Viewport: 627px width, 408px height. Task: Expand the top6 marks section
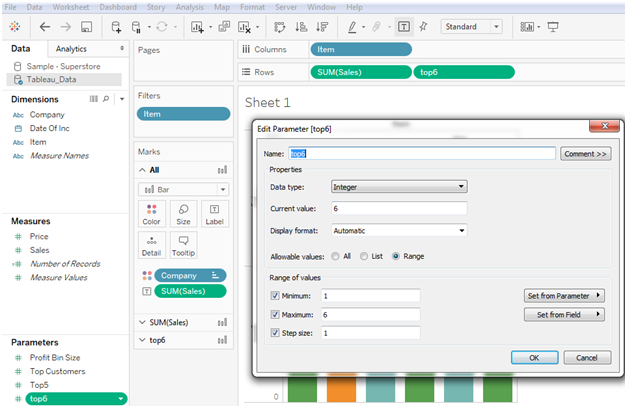(142, 340)
